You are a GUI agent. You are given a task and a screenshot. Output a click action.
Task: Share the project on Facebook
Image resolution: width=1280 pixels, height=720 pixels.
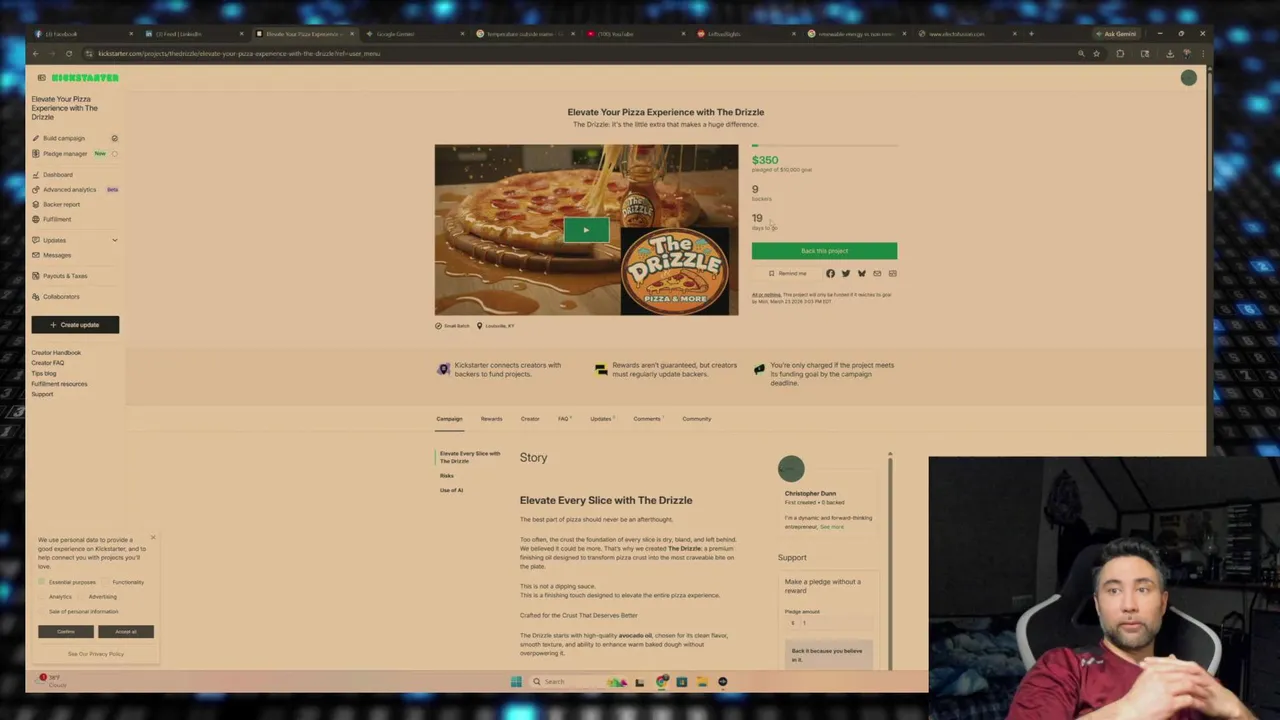coord(830,274)
